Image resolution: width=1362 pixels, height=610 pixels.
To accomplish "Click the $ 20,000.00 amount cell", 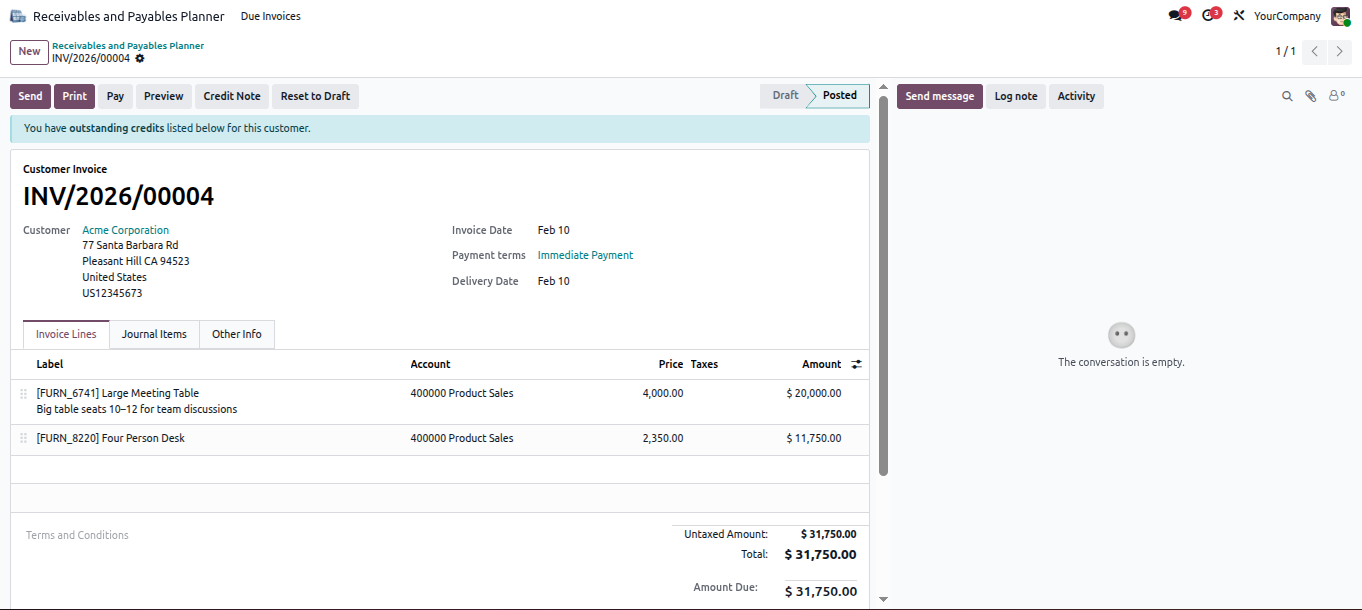I will pos(814,393).
